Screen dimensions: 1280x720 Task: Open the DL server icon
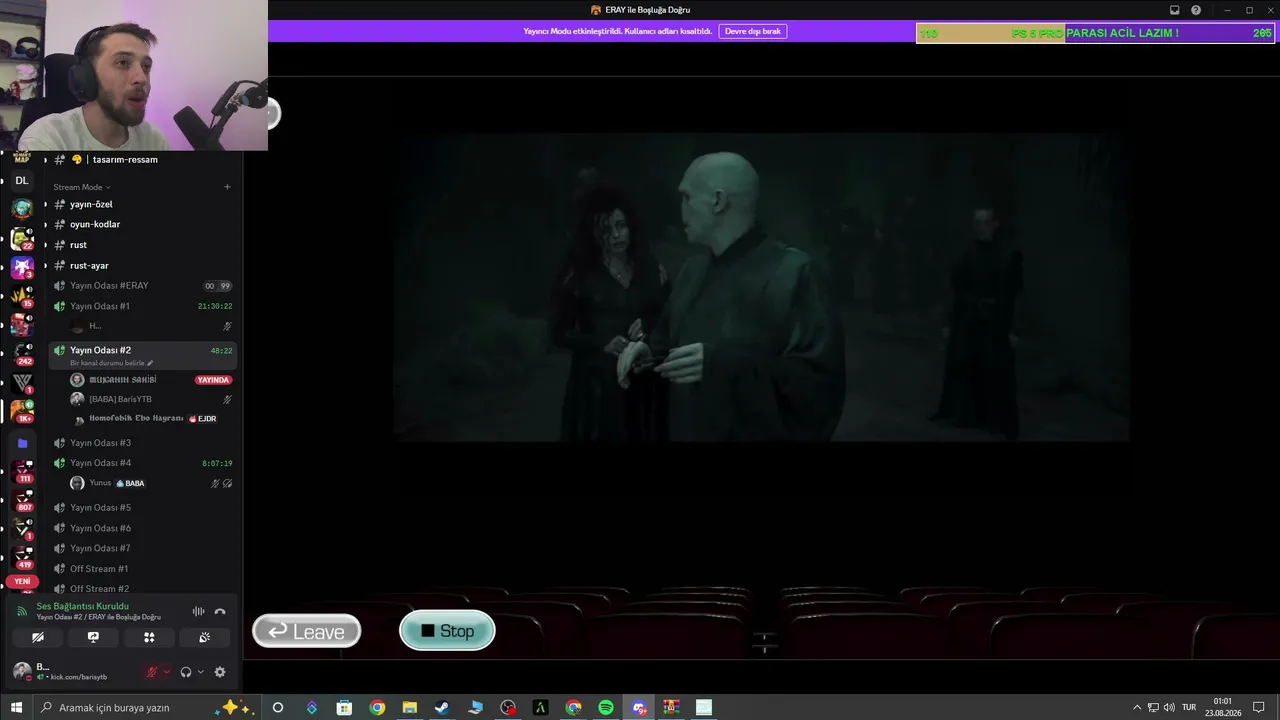[x=22, y=181]
